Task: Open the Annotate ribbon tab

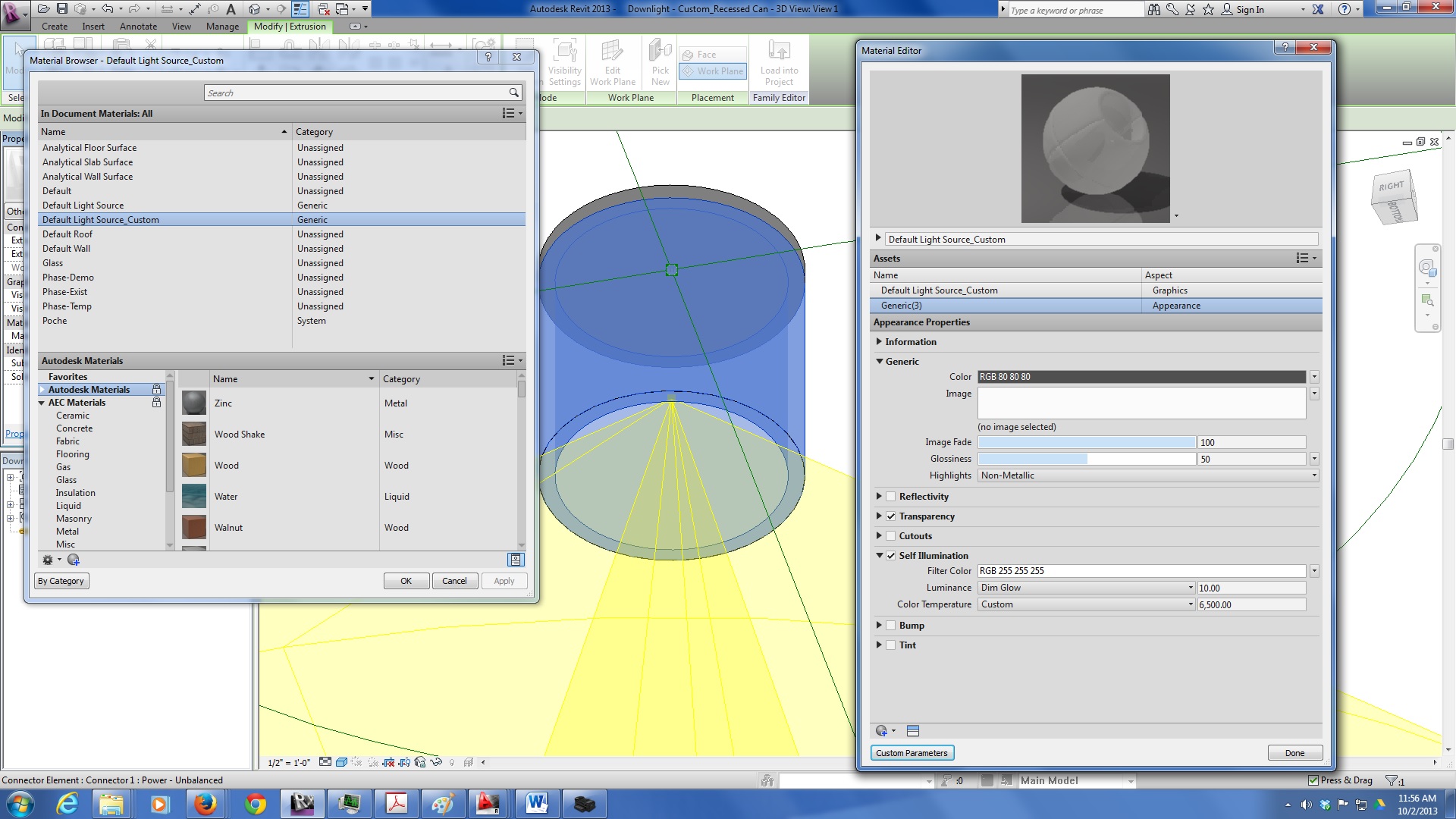Action: coord(138,27)
